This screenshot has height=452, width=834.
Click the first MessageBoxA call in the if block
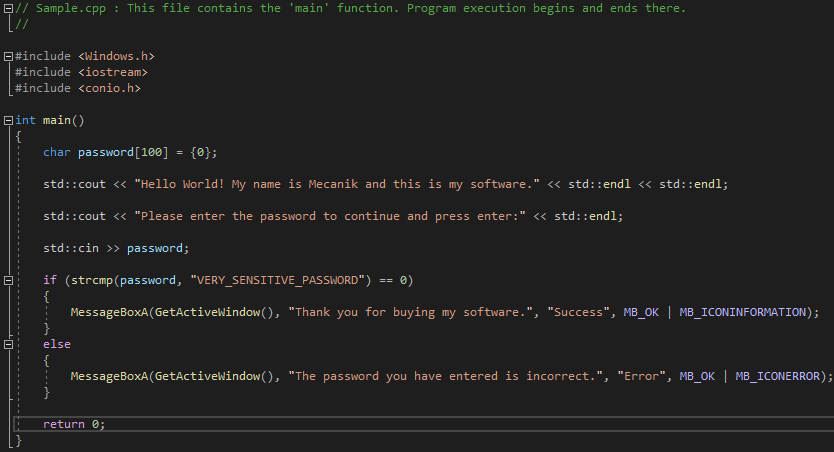(110, 313)
